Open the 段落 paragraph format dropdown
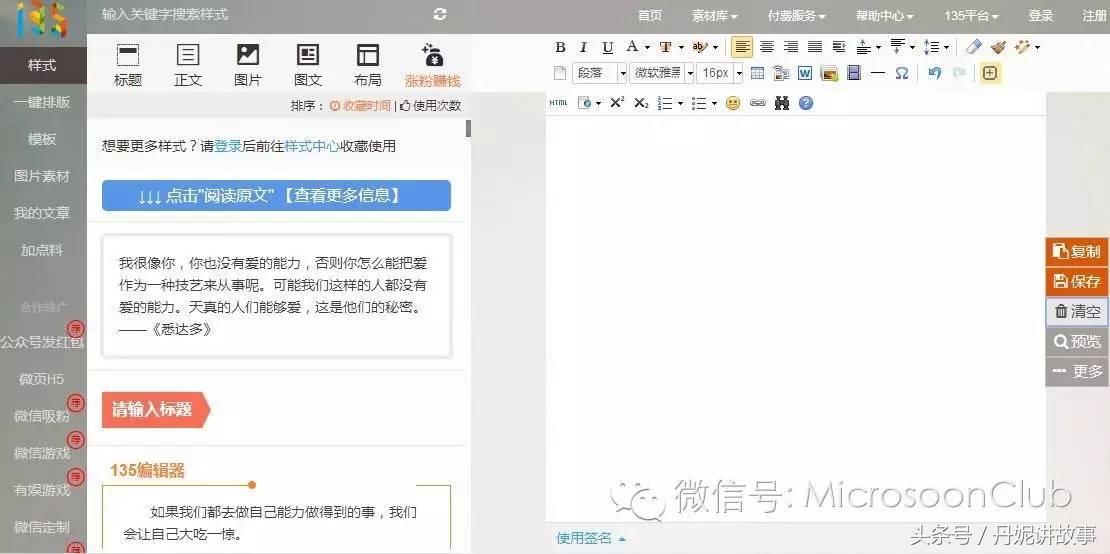 click(600, 73)
